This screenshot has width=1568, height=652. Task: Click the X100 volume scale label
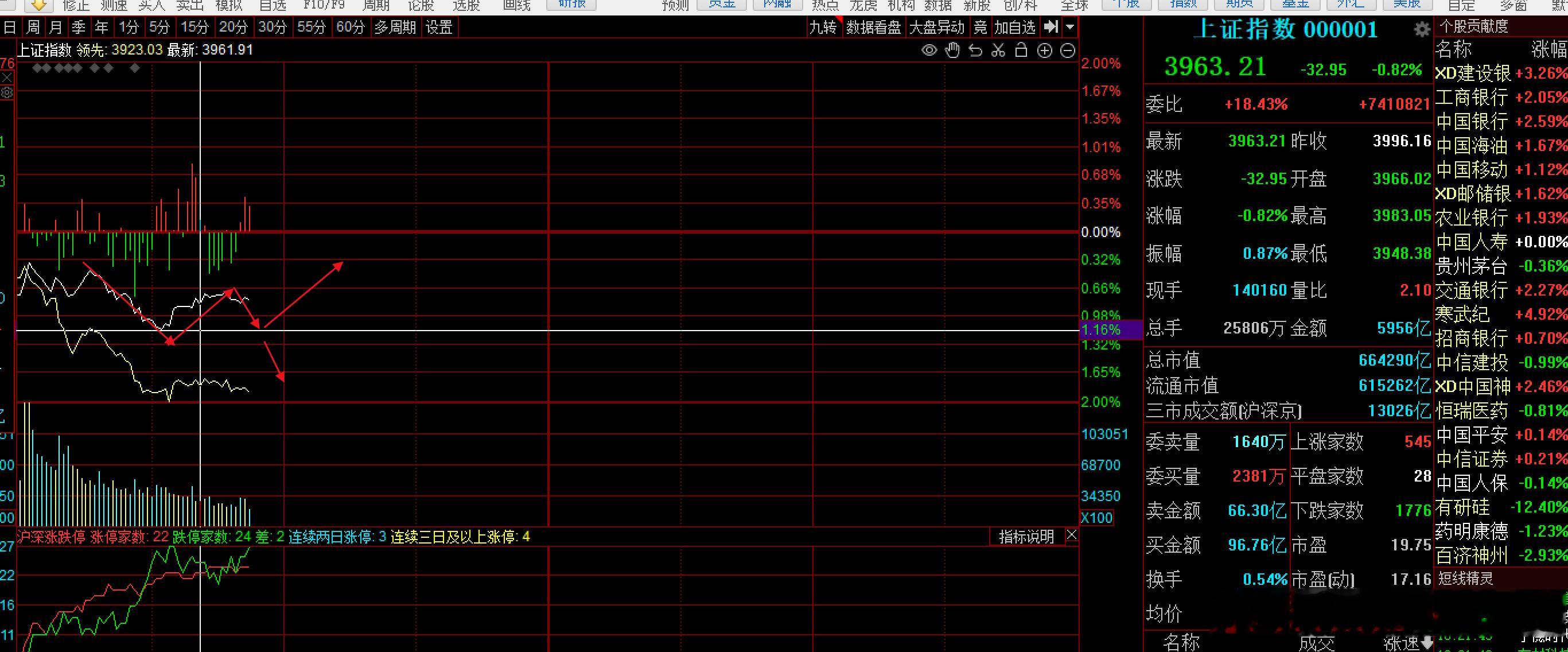coord(1097,518)
